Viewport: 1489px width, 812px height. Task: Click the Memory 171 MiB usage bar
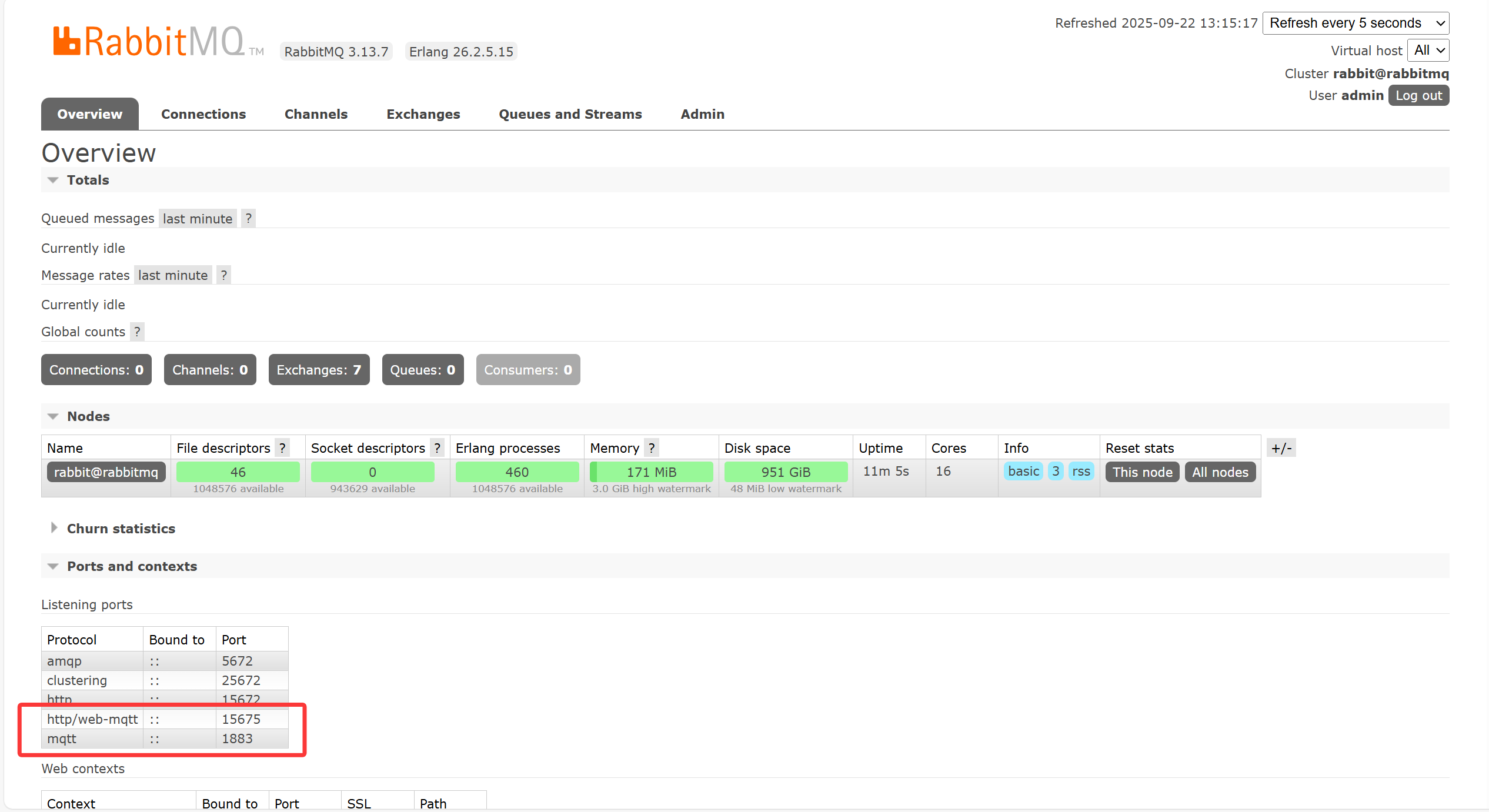pos(652,472)
